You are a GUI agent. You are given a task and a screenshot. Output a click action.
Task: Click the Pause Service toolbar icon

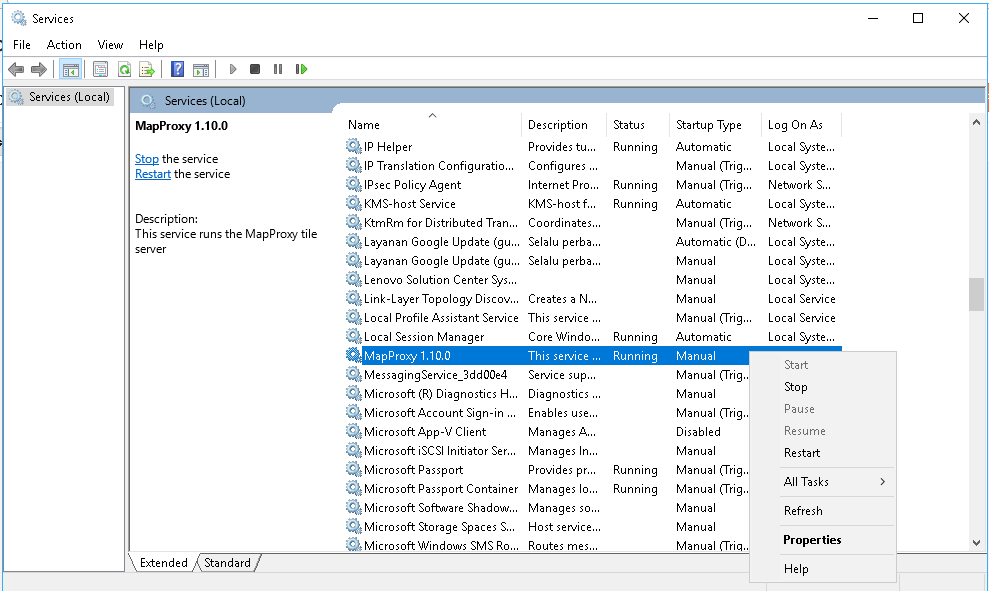pyautogui.click(x=278, y=69)
